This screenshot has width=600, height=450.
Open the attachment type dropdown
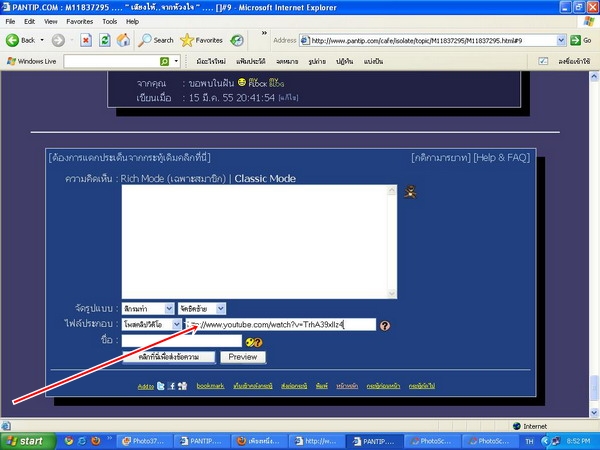click(x=176, y=324)
